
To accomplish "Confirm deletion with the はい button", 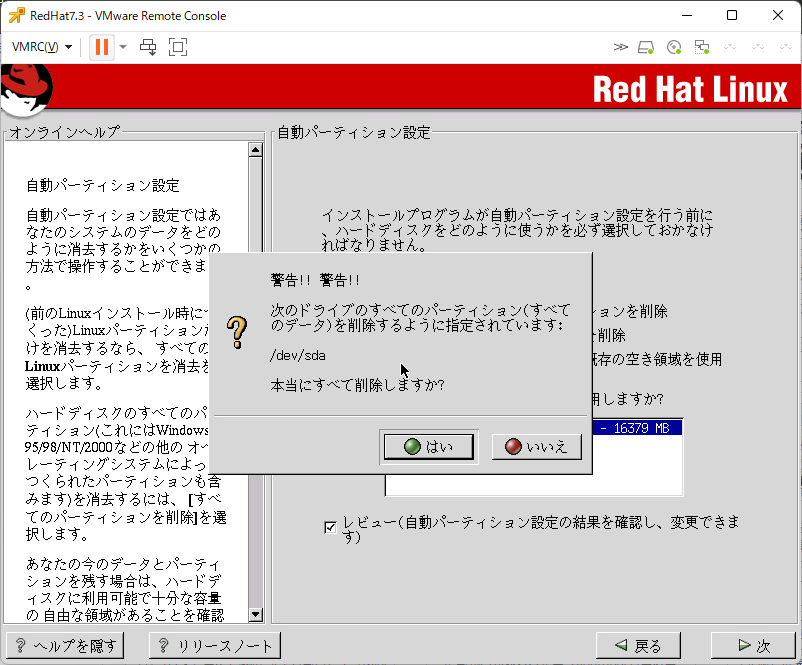I will point(429,447).
